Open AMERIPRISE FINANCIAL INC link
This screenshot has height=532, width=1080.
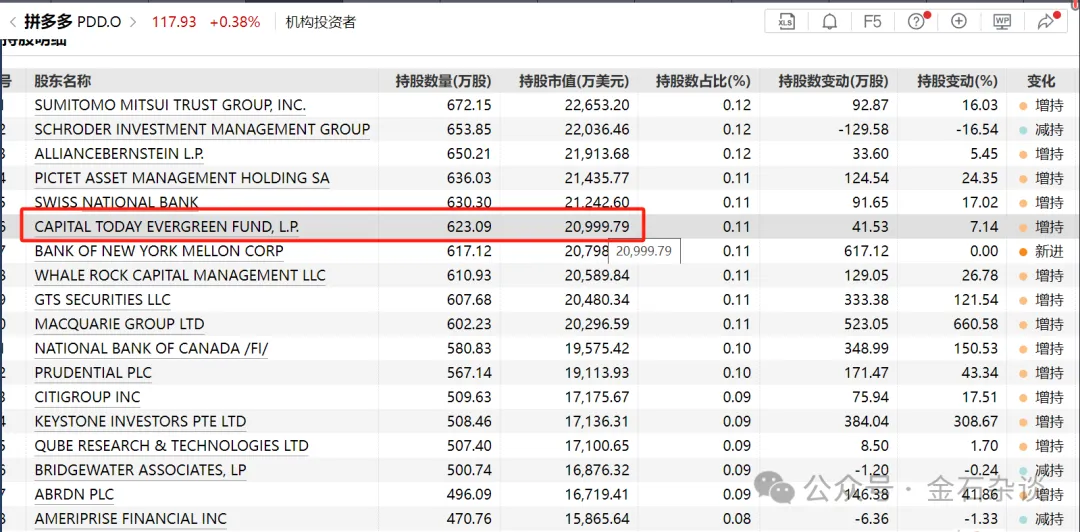[131, 519]
